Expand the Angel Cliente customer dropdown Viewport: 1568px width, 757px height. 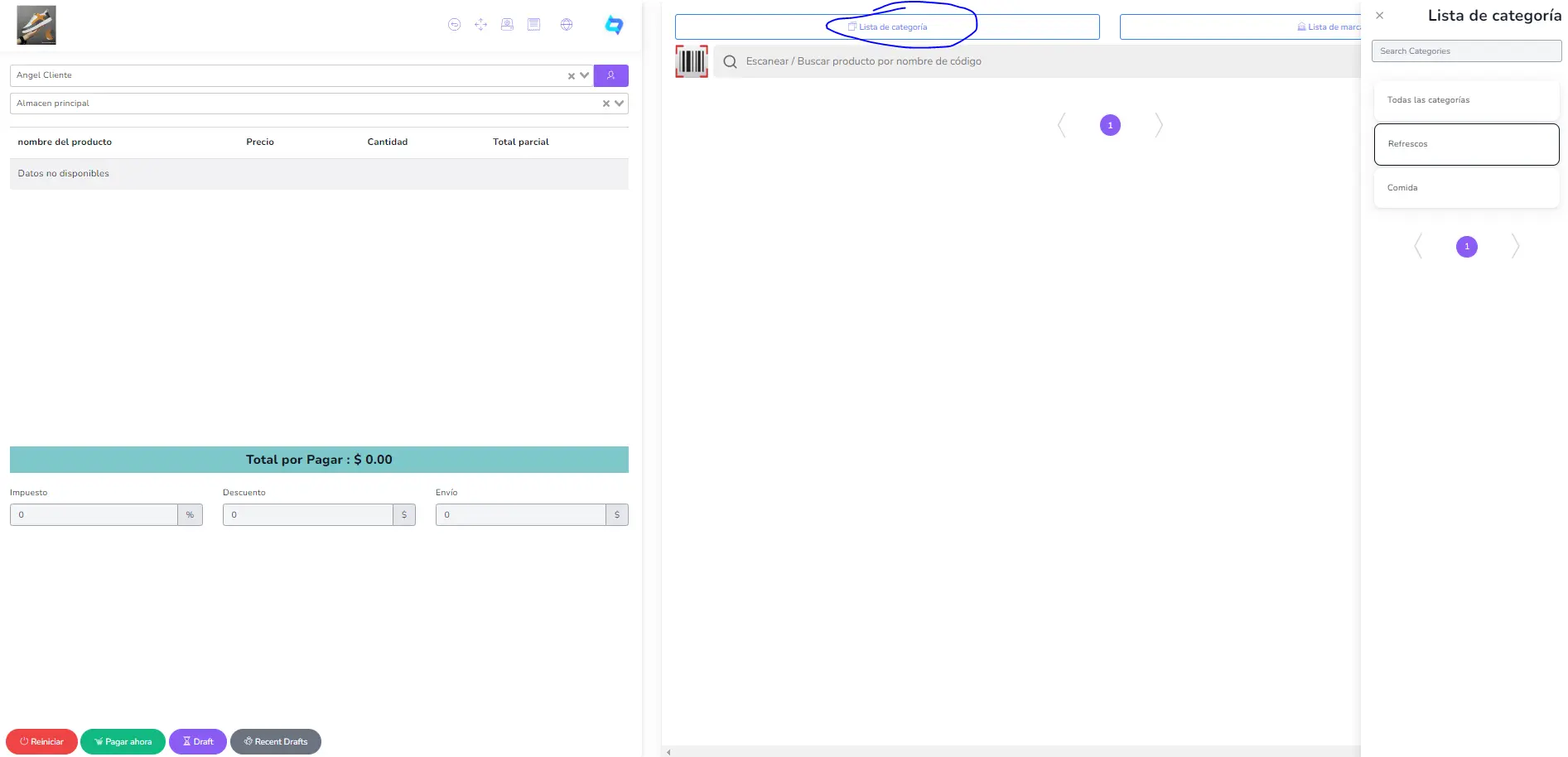click(x=585, y=75)
